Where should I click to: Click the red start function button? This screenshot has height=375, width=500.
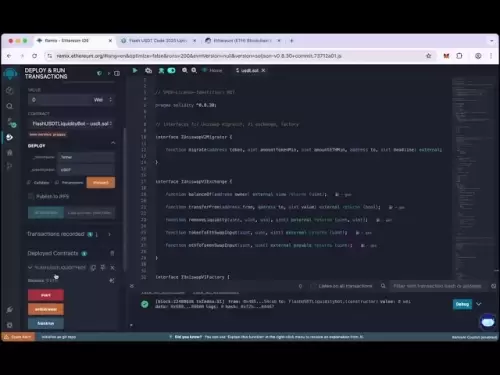46,295
